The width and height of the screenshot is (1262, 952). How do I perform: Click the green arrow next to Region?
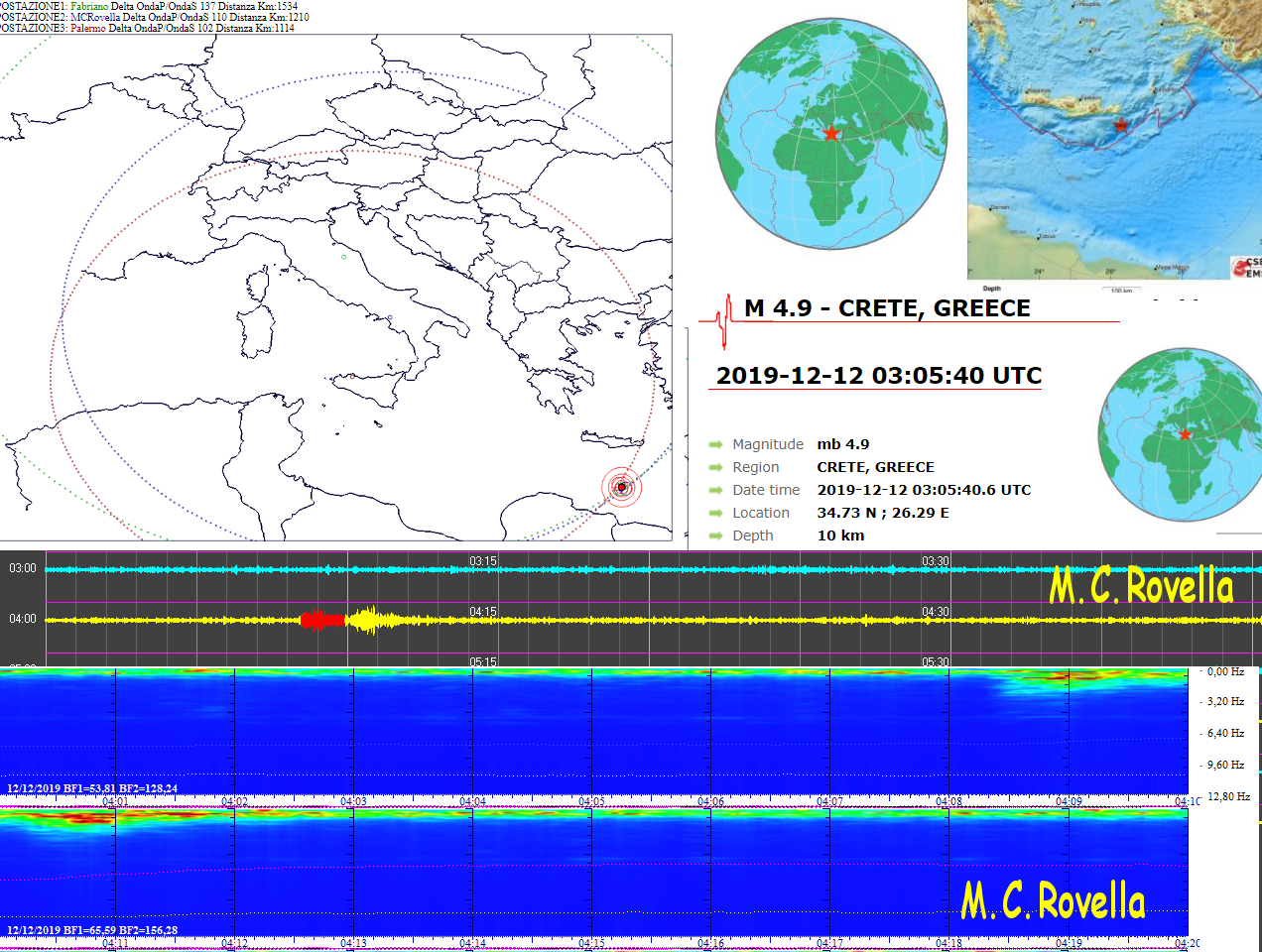[x=715, y=467]
